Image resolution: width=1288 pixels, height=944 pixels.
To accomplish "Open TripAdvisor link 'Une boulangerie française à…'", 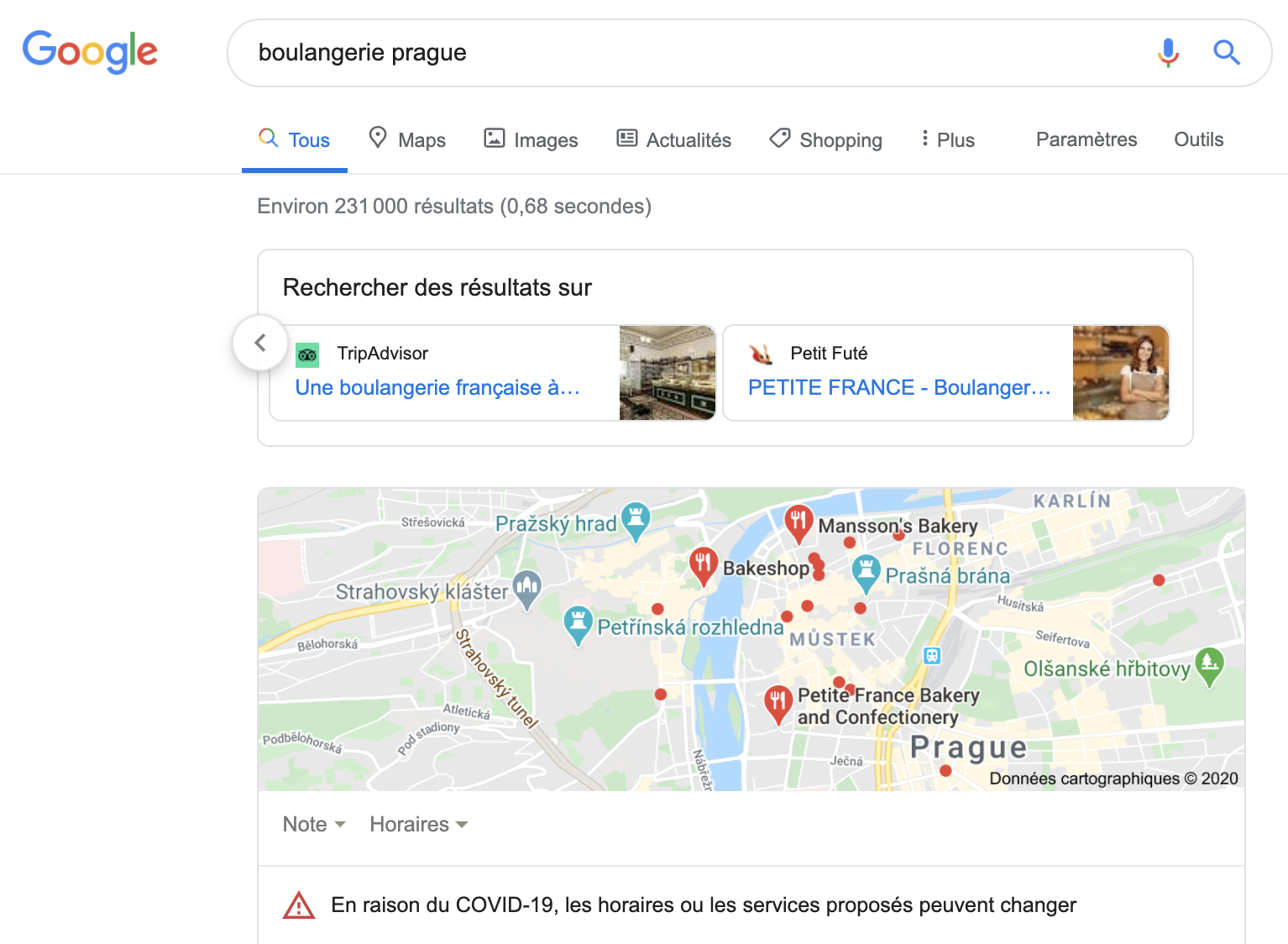I will coord(437,387).
